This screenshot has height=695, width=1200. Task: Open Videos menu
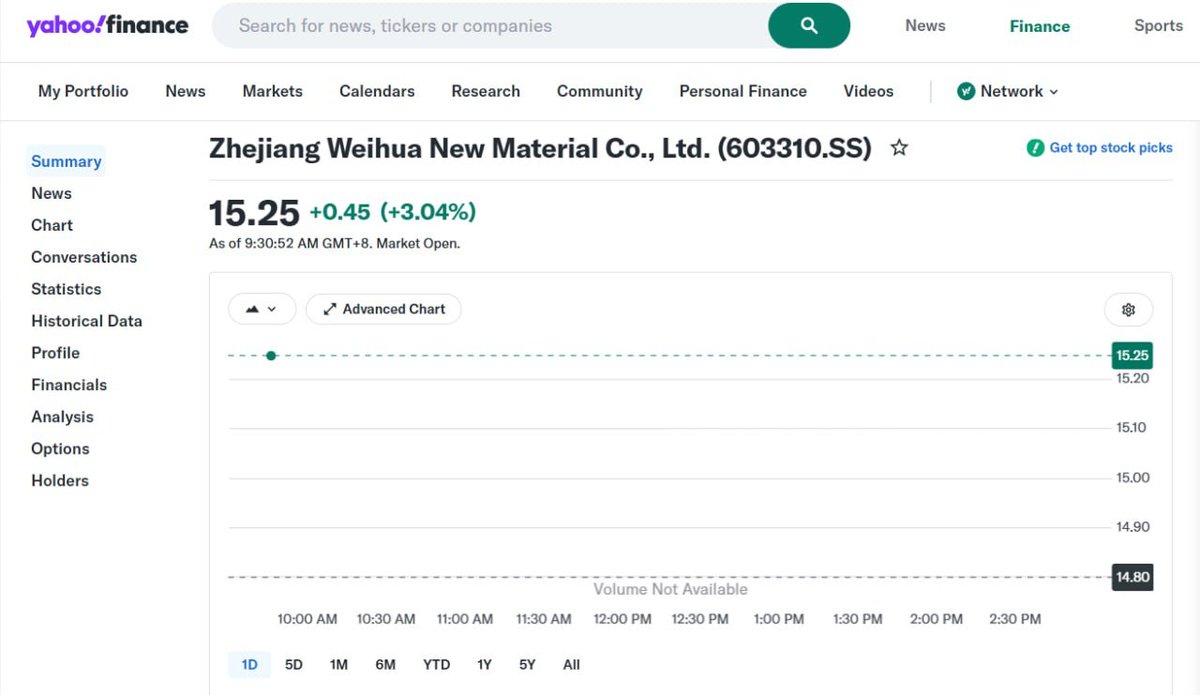868,91
